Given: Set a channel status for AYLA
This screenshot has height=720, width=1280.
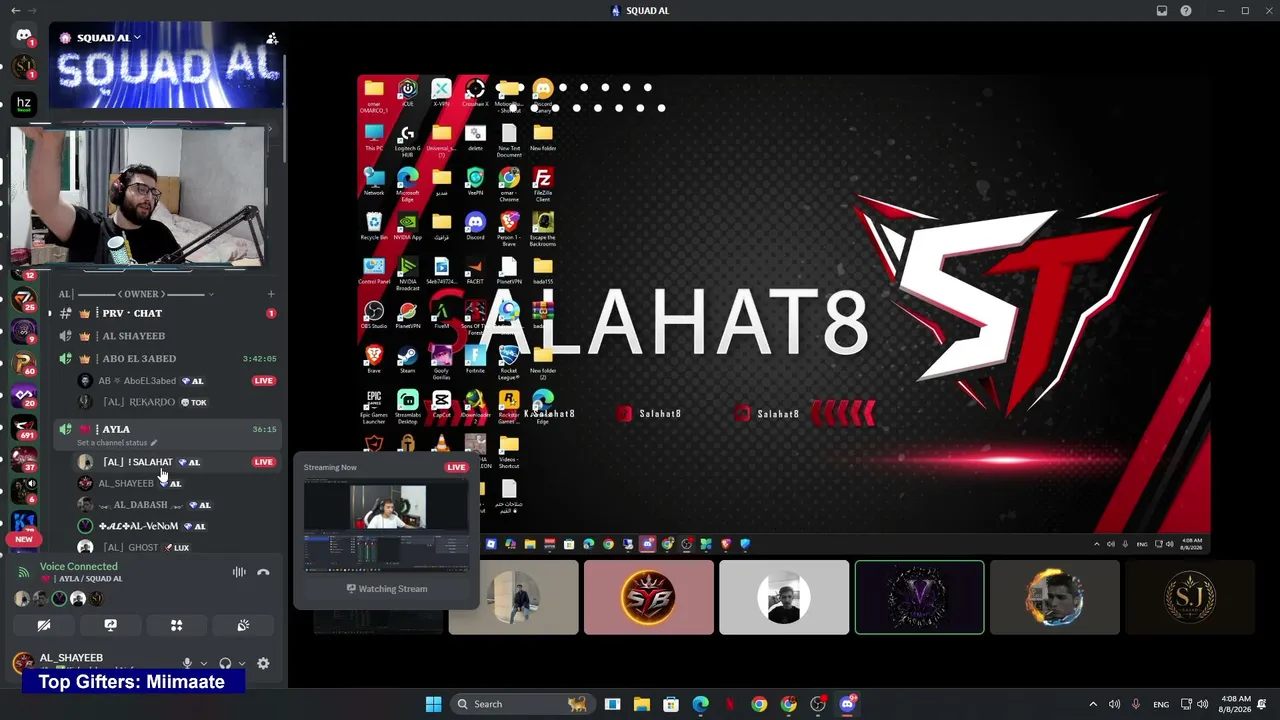Looking at the screenshot, I should click(117, 443).
